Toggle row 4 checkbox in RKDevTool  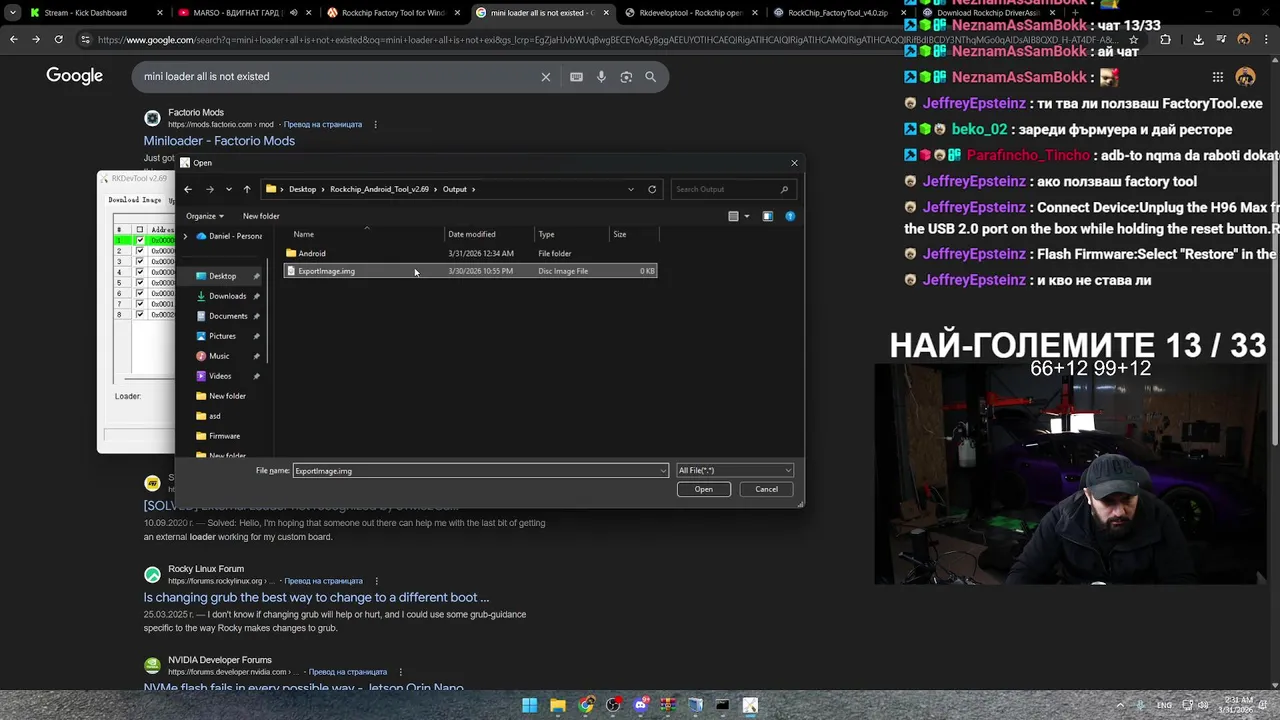click(x=140, y=272)
